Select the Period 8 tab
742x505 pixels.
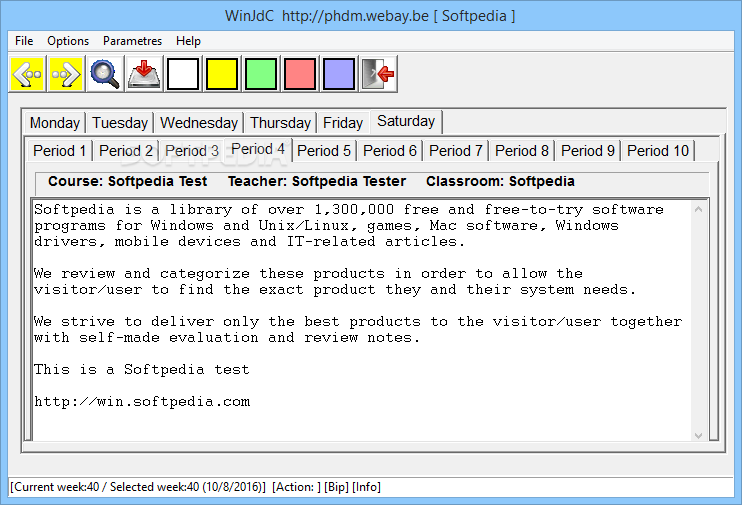522,151
